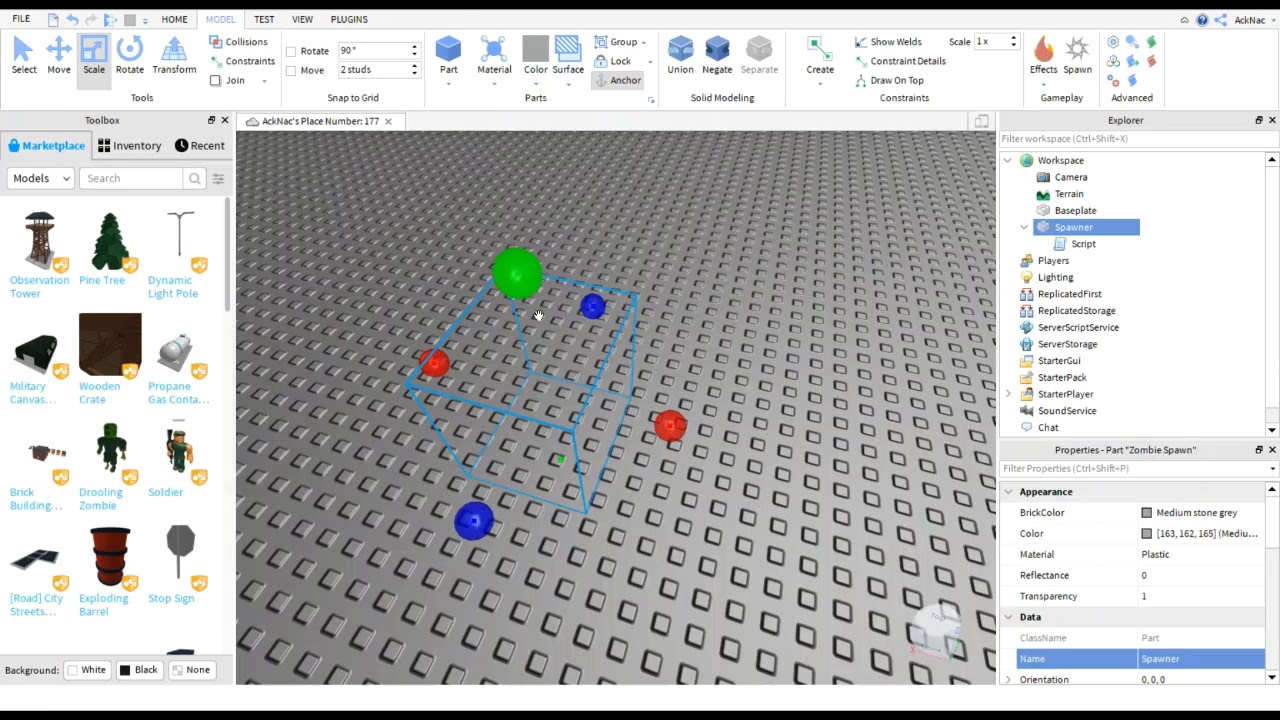The width and height of the screenshot is (1280, 720).
Task: Switch to the PLUGINS tab
Action: [x=349, y=19]
